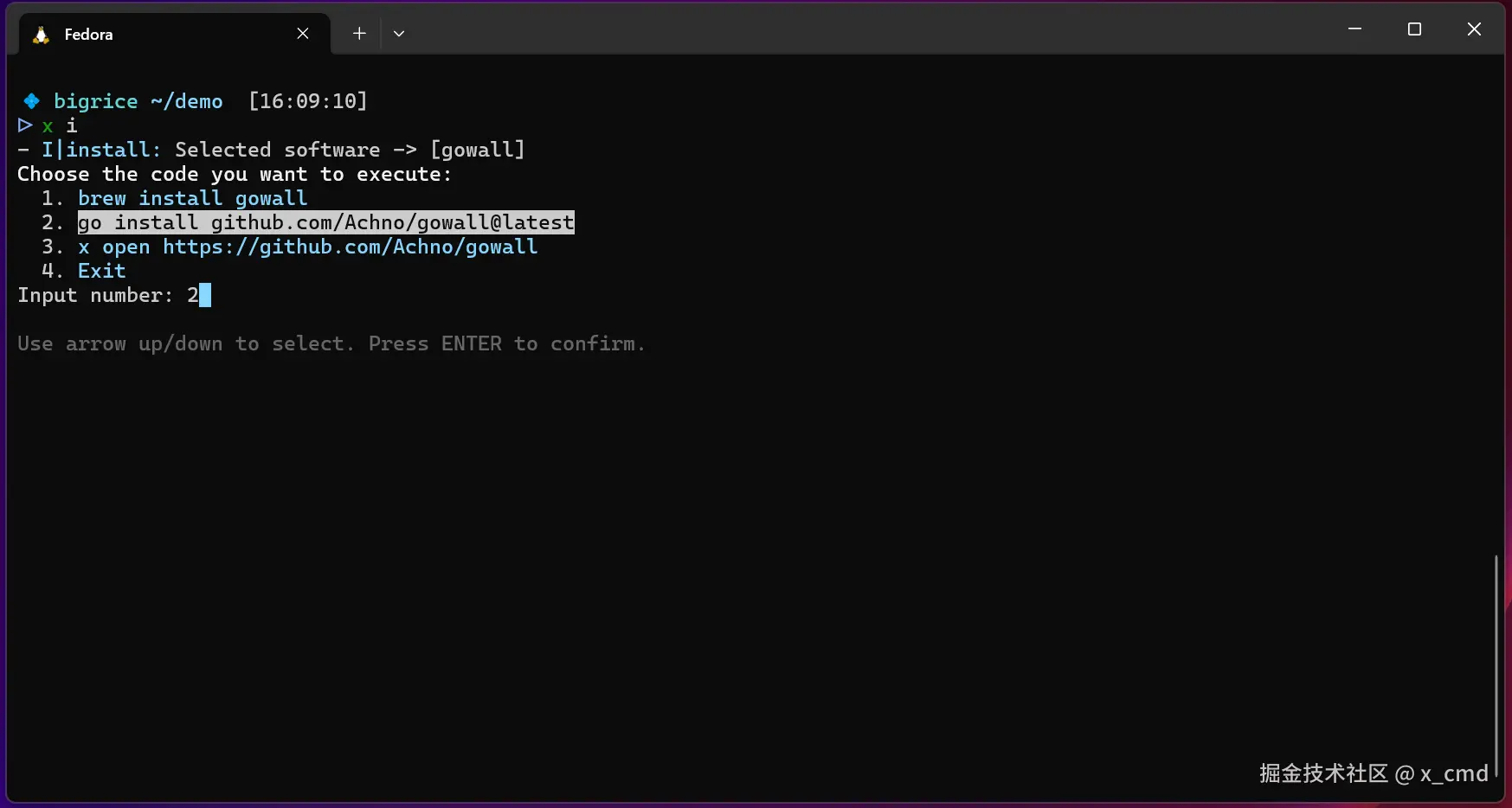
Task: Click the blue diamond prompt icon
Action: [31, 101]
